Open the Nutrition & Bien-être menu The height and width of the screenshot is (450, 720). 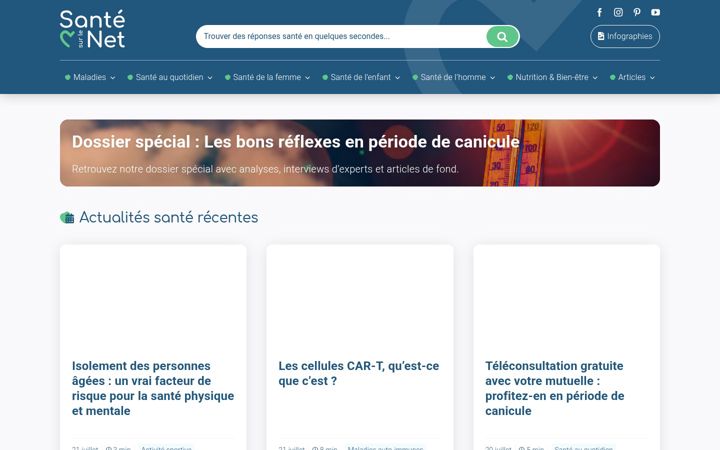(x=551, y=77)
